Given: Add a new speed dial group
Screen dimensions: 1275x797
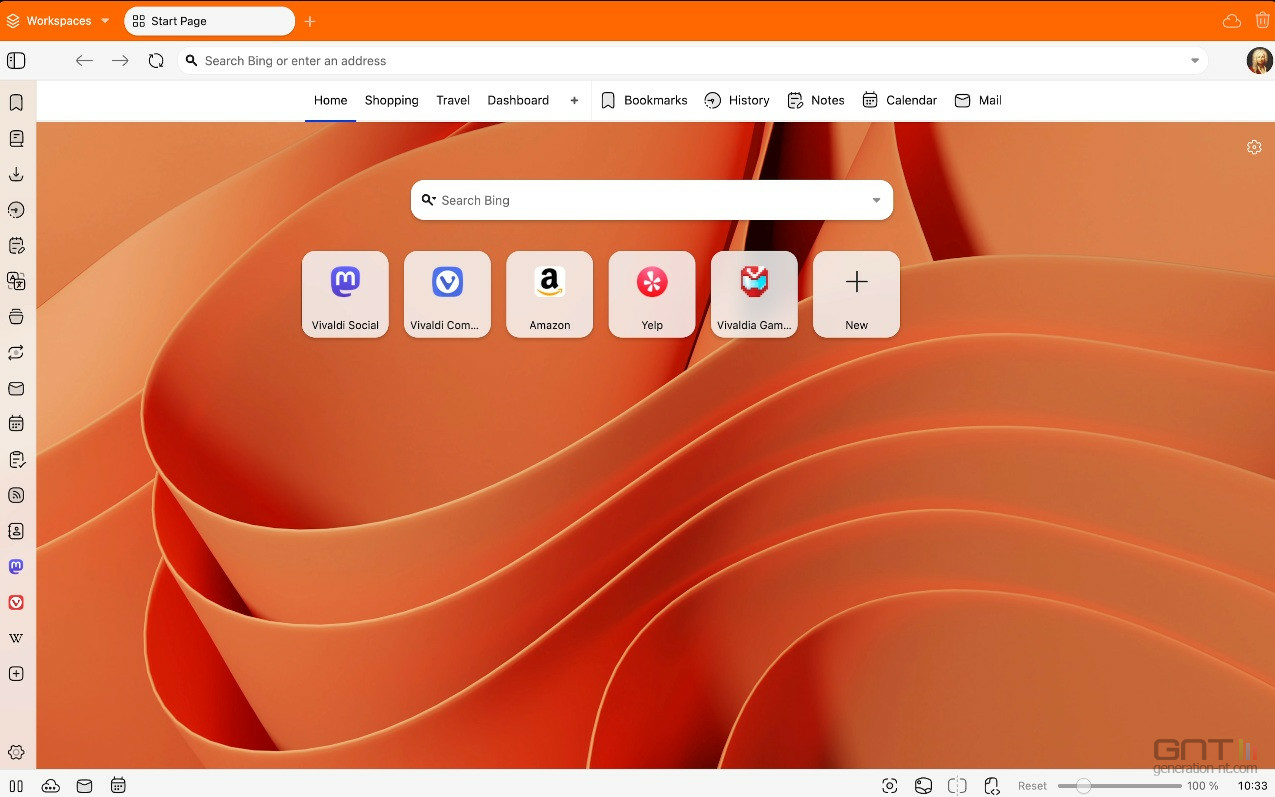Looking at the screenshot, I should [574, 100].
